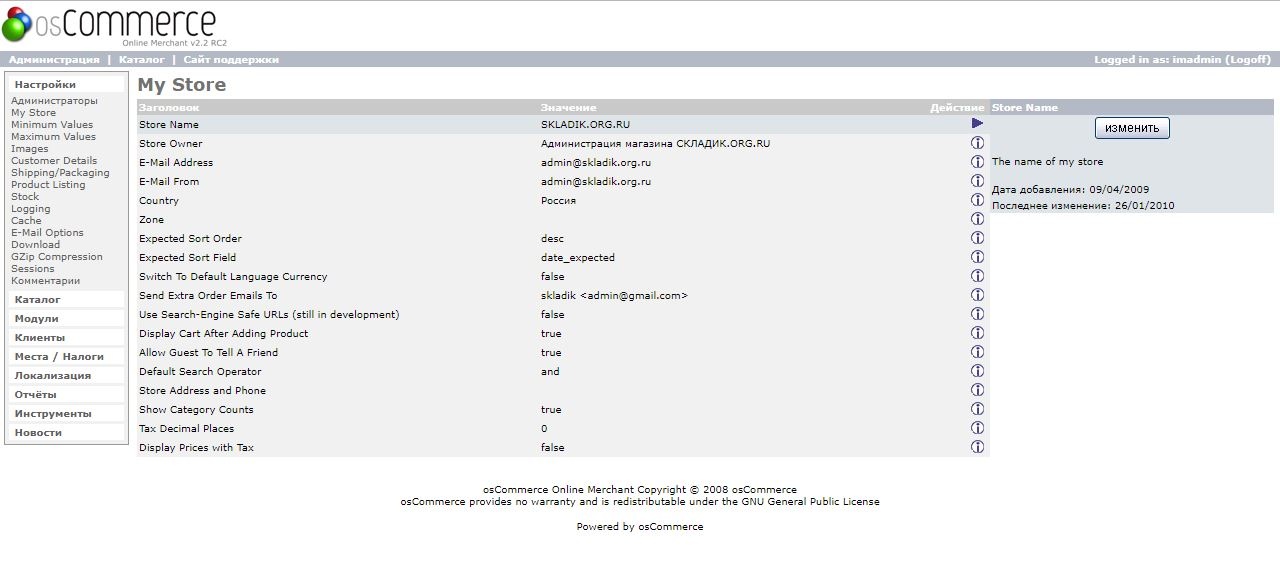Click the Logoff link

[1248, 60]
